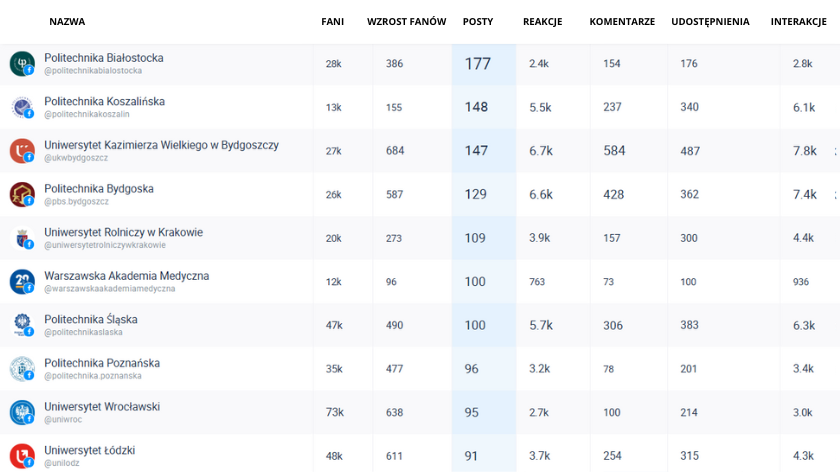840x472 pixels.
Task: Click the Warszawska Akademia Medyczna logo
Action: point(21,282)
